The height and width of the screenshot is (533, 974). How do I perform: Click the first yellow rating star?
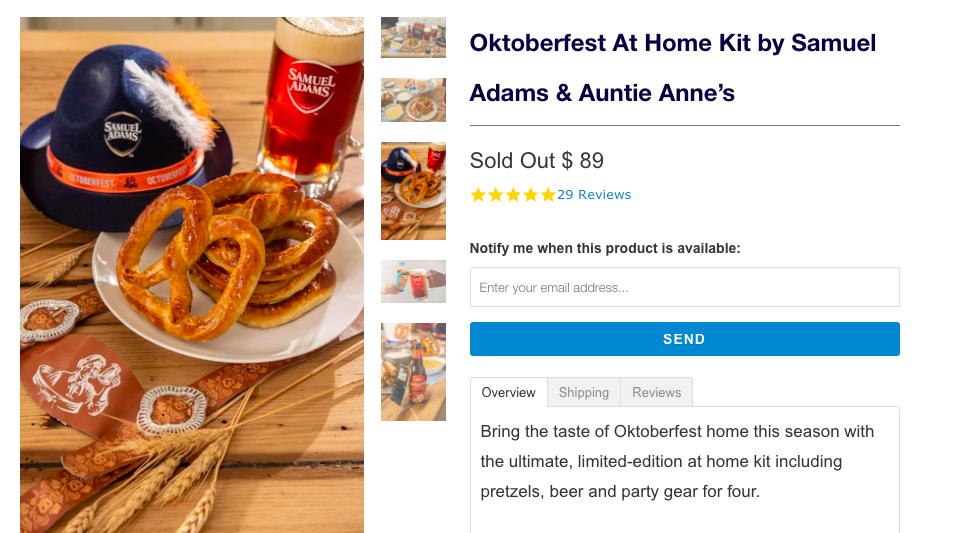pyautogui.click(x=478, y=195)
